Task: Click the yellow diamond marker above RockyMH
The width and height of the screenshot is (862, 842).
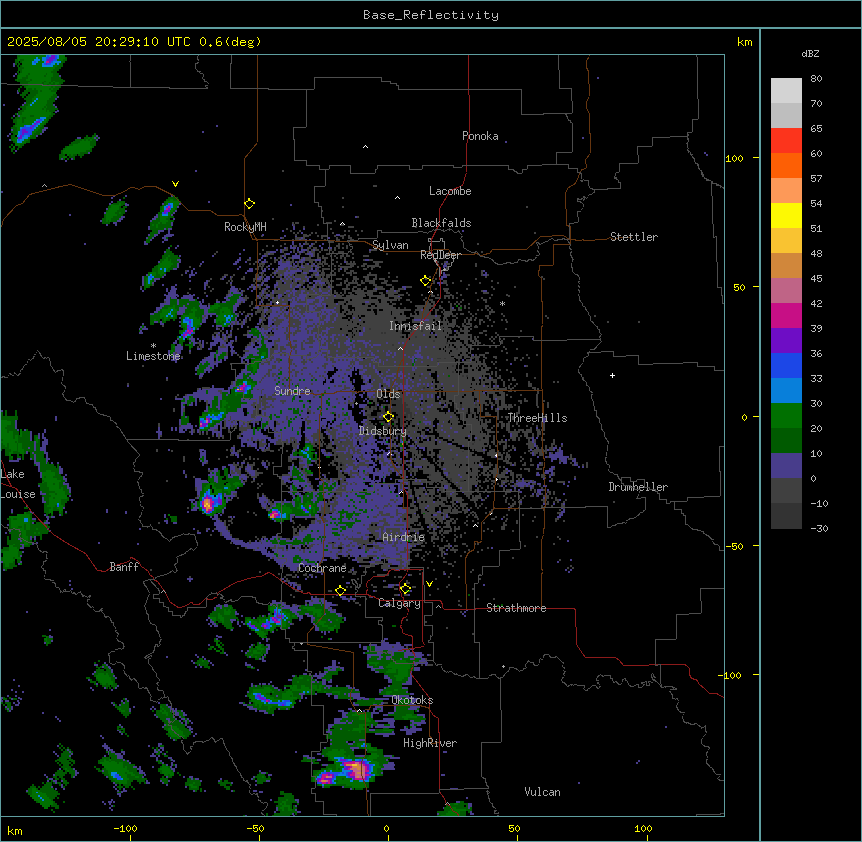Action: 250,204
